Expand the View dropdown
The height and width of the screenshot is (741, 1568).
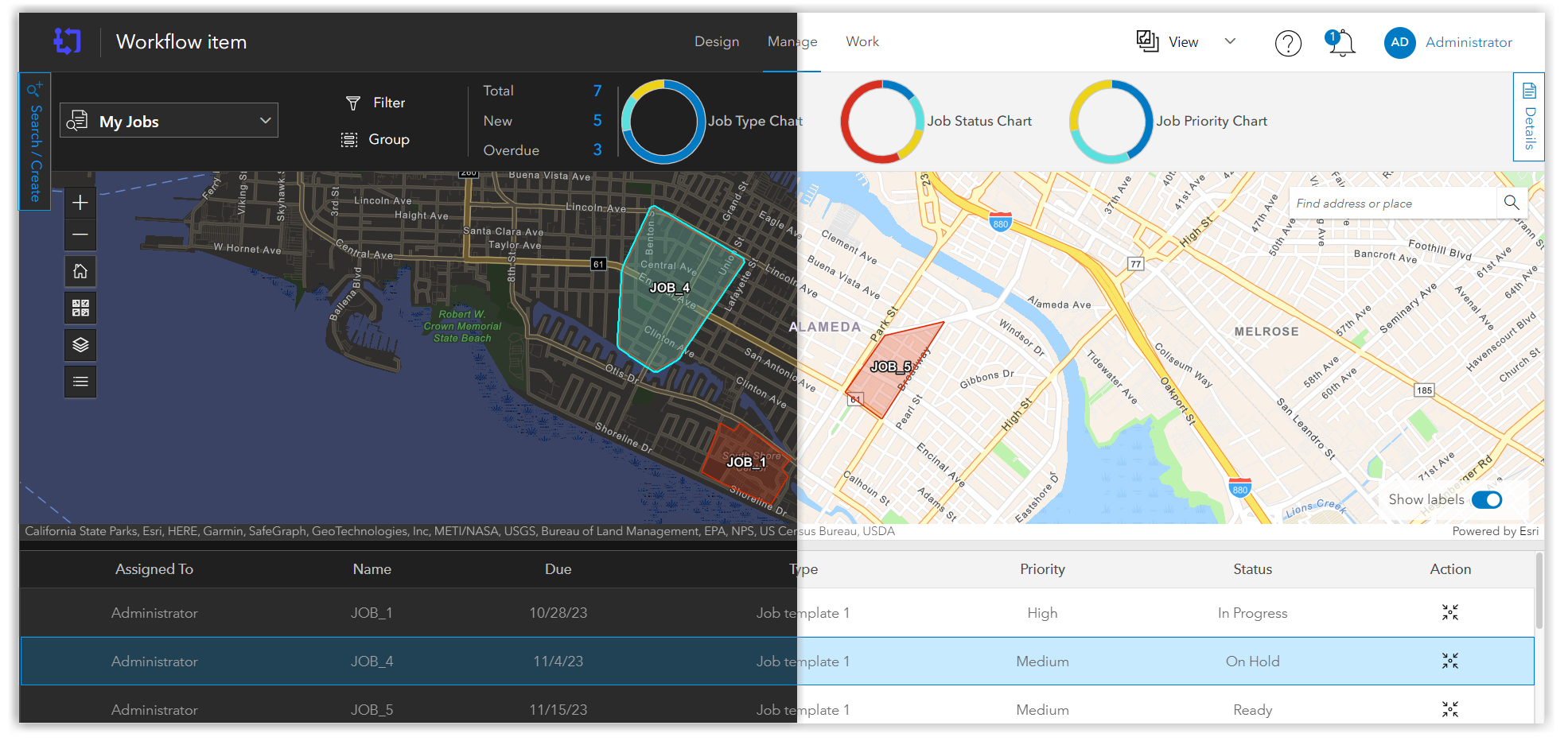click(x=1230, y=41)
